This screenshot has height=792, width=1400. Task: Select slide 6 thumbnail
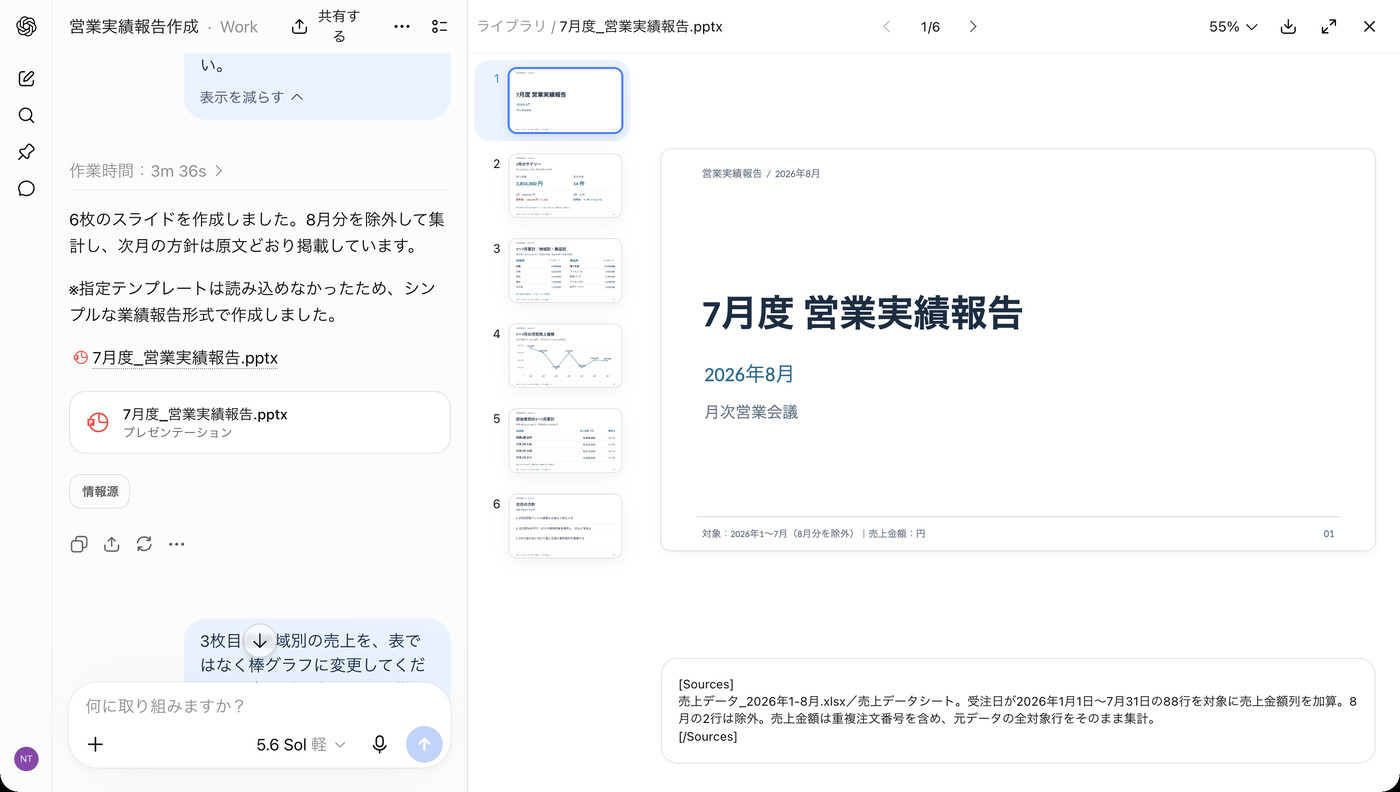(565, 525)
